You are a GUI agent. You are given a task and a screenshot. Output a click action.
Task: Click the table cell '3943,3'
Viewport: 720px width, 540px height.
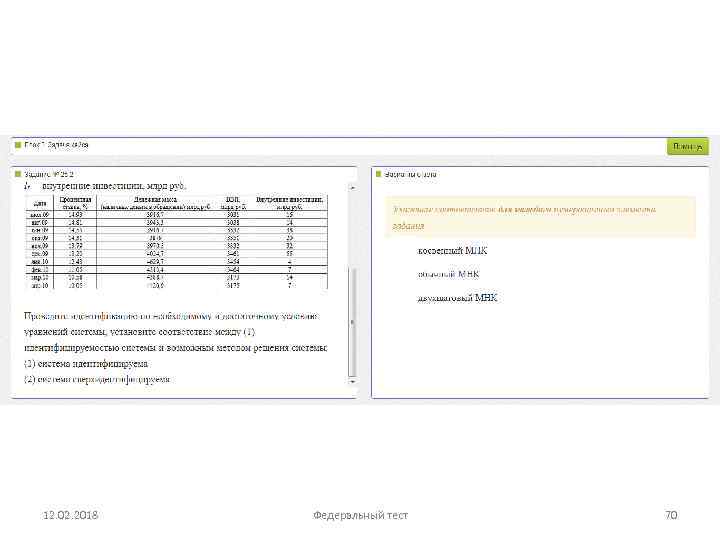click(156, 222)
